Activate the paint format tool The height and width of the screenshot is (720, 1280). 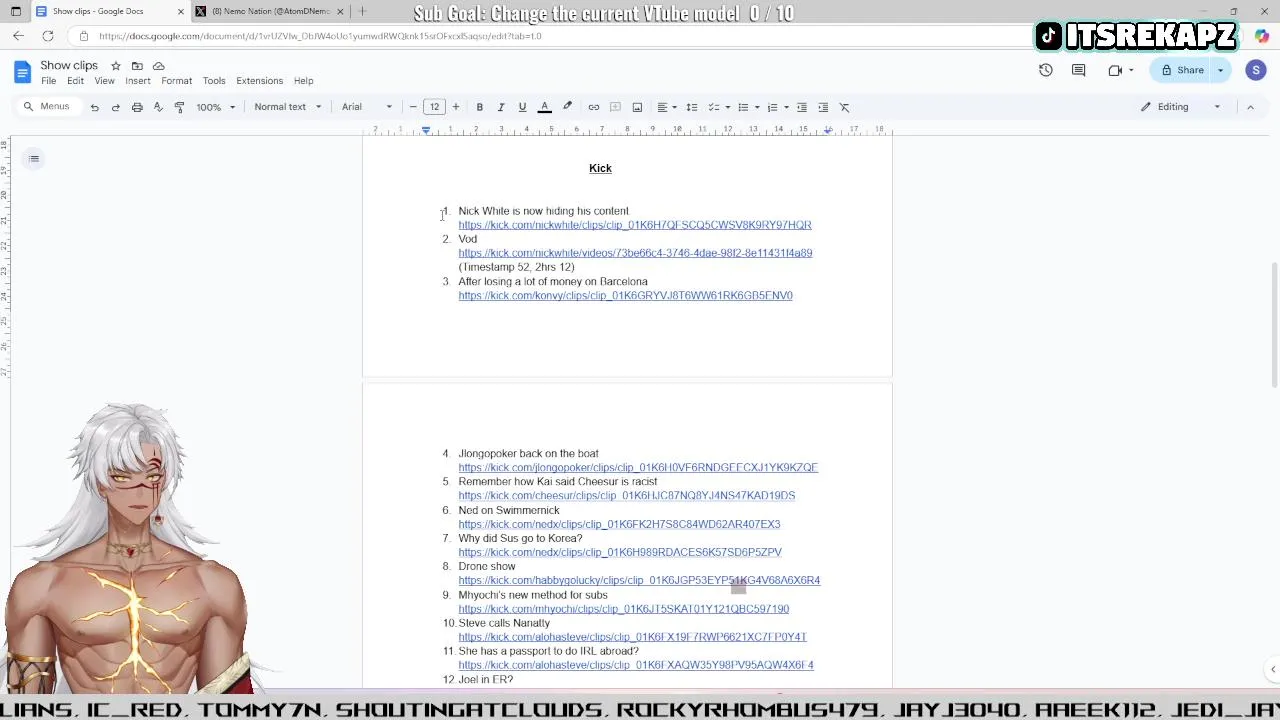pyautogui.click(x=179, y=107)
